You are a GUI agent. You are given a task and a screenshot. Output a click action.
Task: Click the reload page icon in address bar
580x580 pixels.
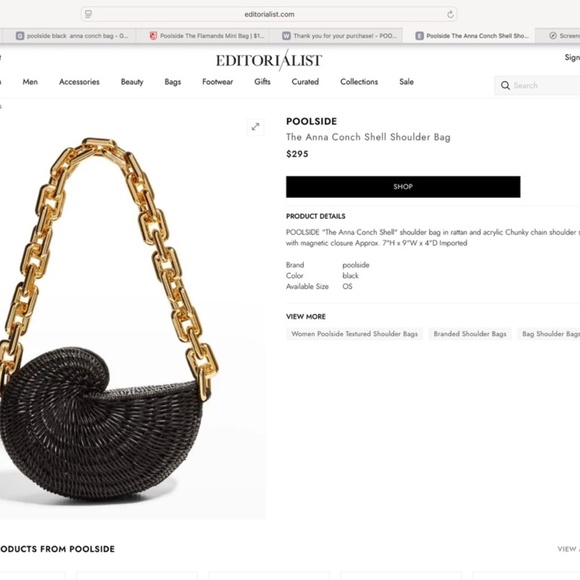point(450,14)
